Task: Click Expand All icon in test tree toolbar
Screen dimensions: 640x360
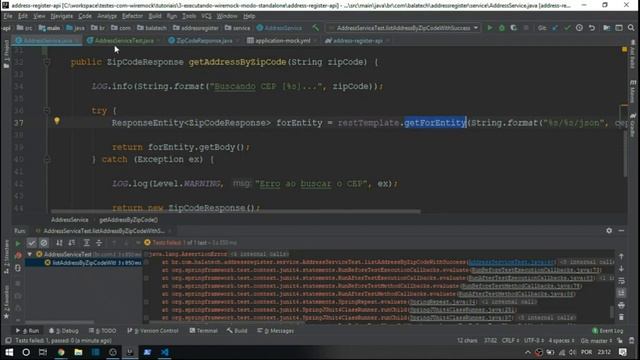Action: [x=87, y=243]
